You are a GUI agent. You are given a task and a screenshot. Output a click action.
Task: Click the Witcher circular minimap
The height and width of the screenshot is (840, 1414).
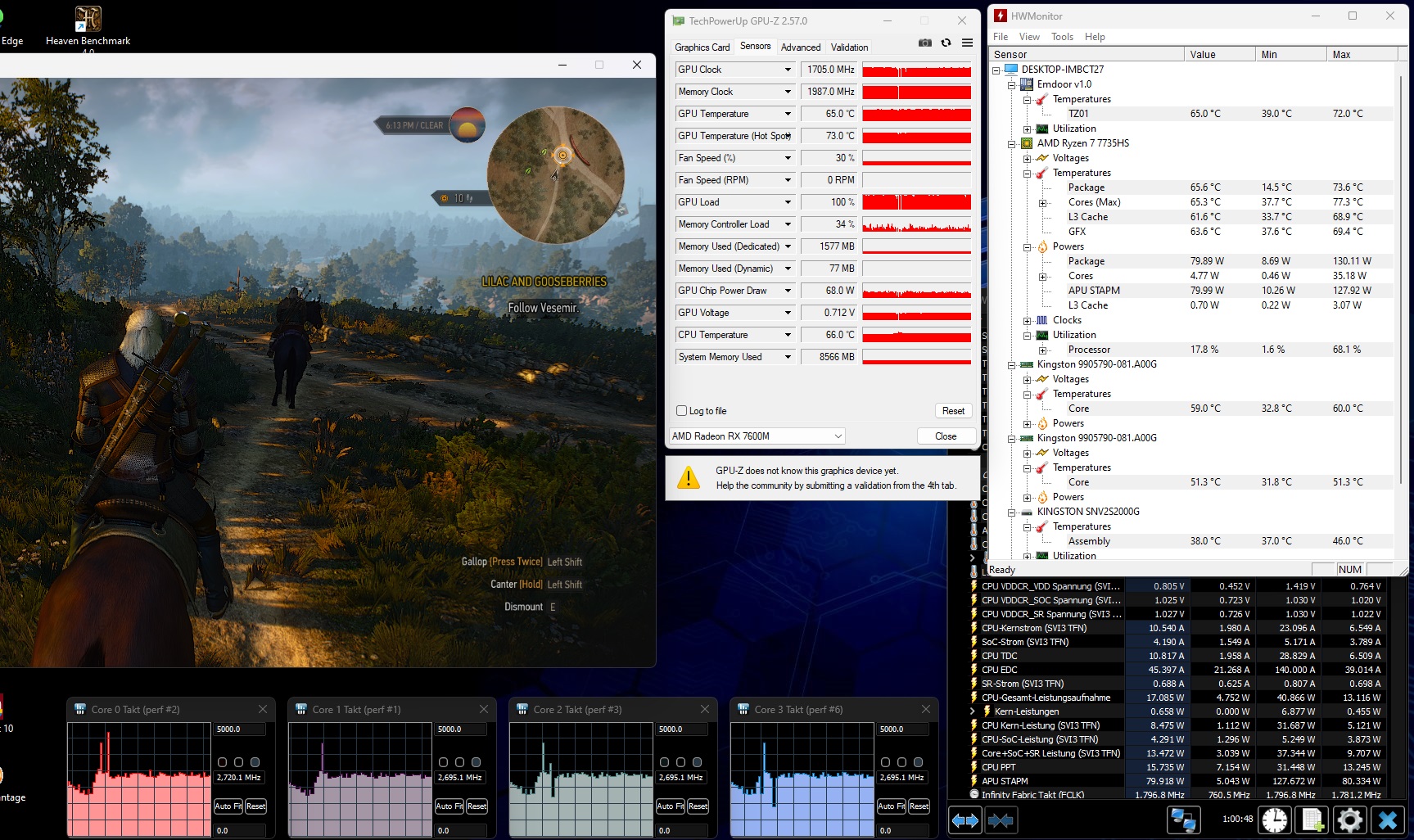[x=556, y=174]
